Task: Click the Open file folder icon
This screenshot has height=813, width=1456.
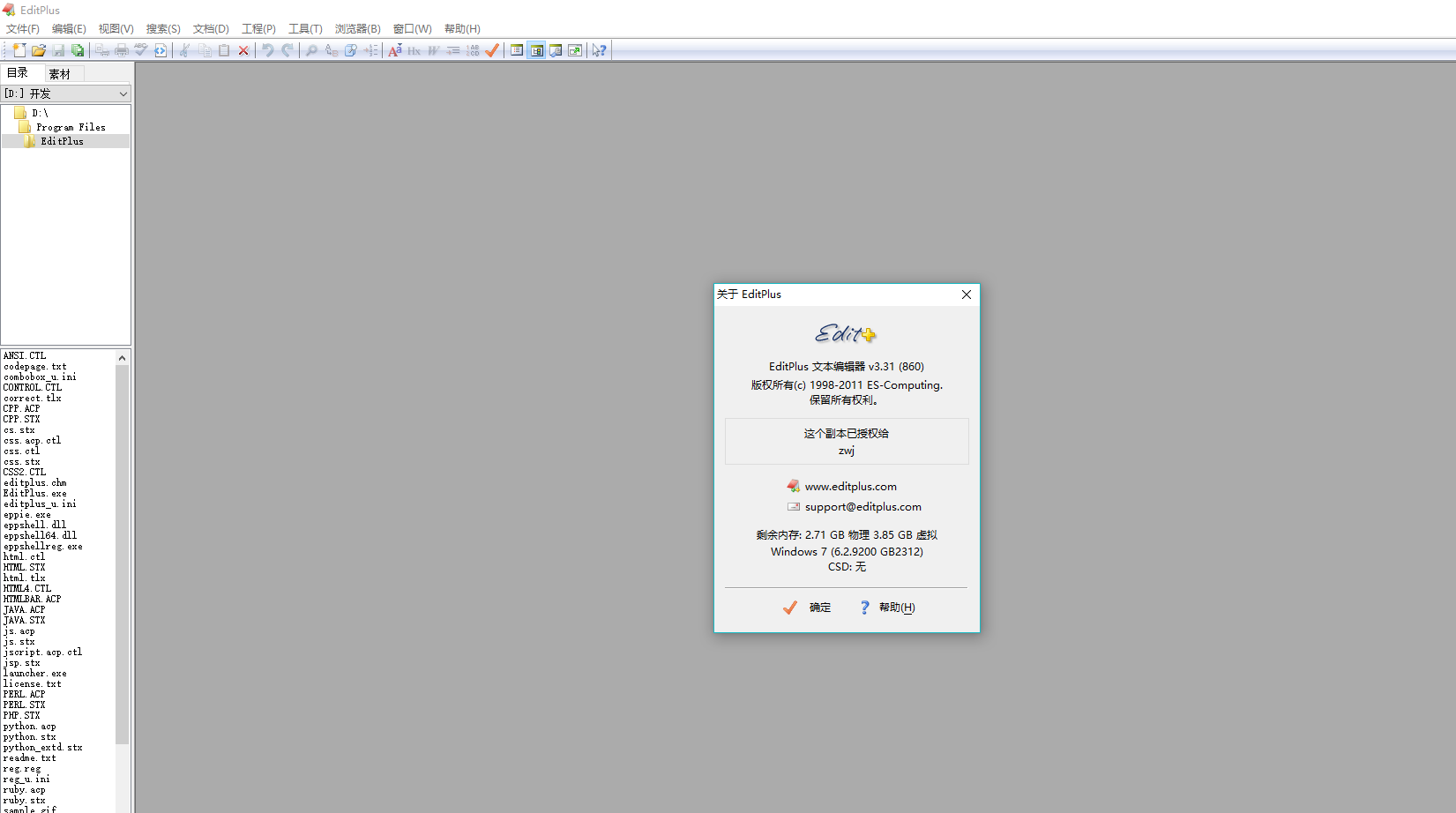Action: [x=39, y=50]
